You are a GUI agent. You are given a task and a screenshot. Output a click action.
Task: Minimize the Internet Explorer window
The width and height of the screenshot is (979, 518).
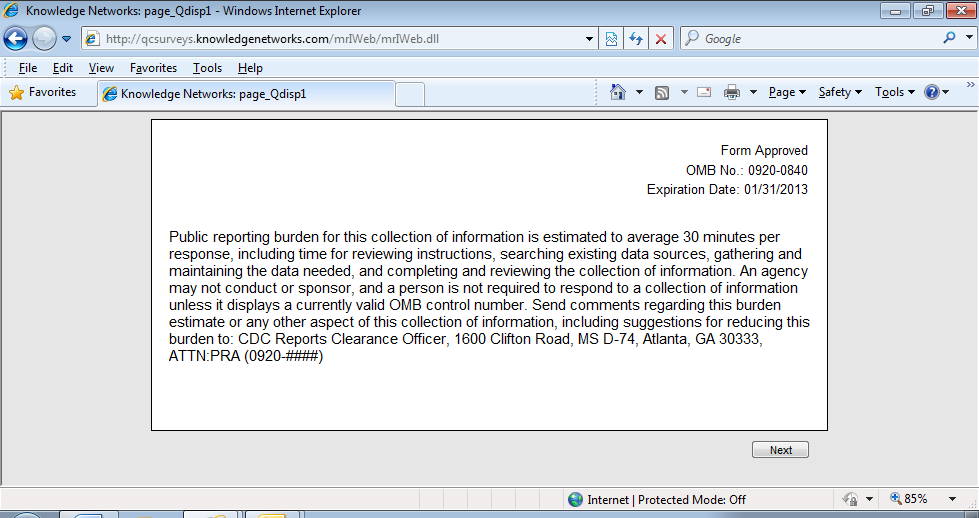[895, 11]
